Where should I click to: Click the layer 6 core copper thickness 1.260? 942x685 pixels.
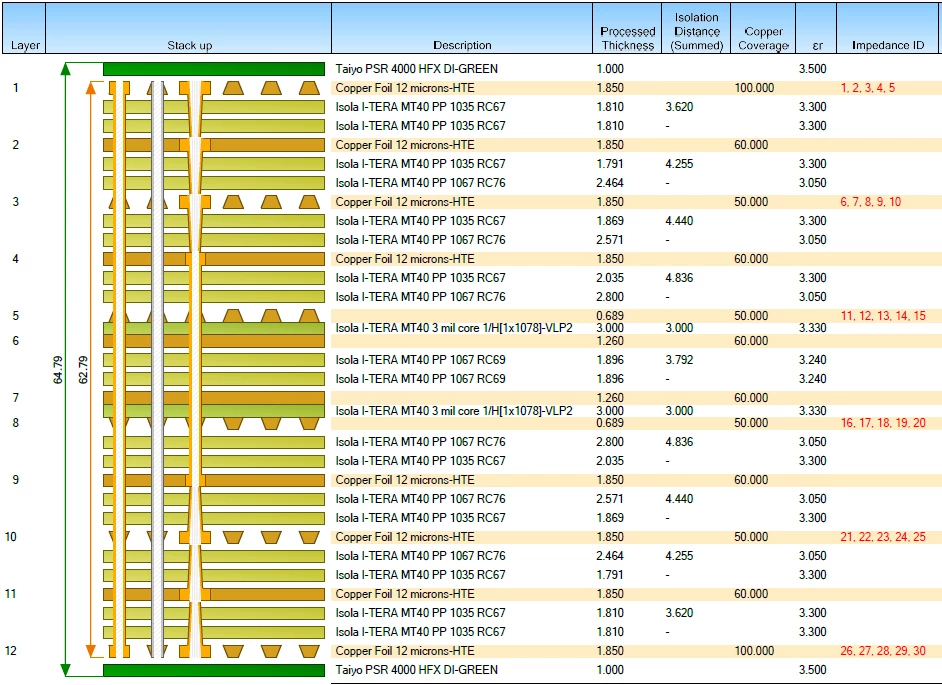click(610, 341)
